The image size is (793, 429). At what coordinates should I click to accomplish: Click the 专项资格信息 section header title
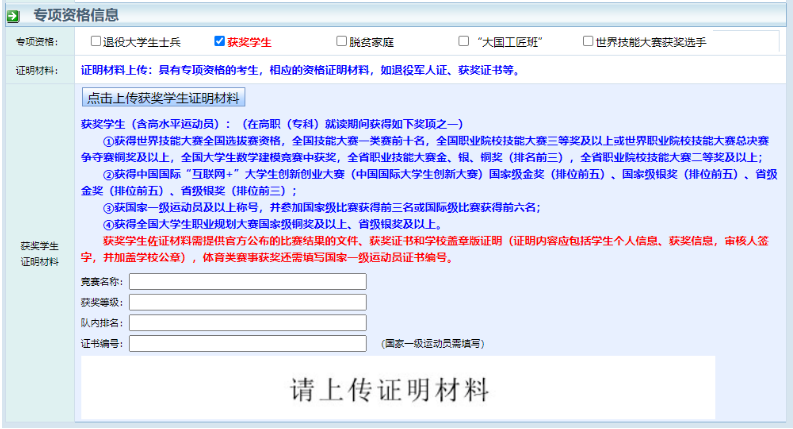tap(76, 15)
